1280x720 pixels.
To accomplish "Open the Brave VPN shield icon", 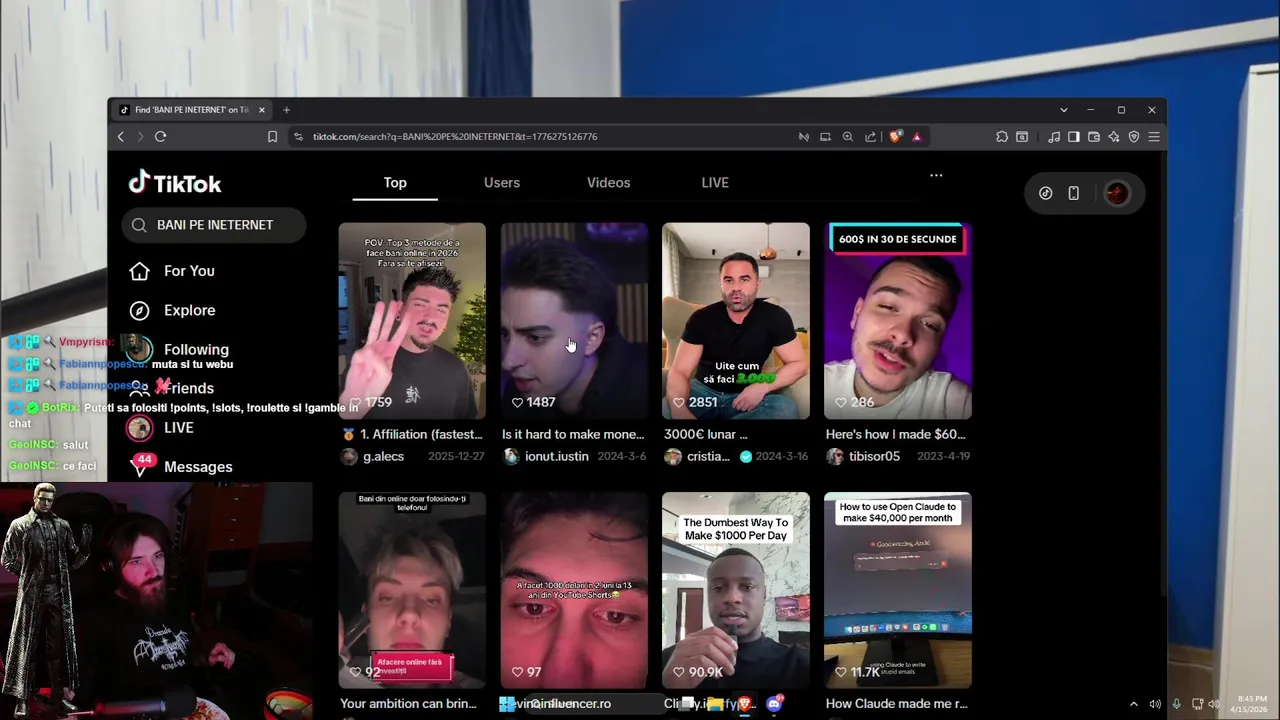I will click(x=1134, y=137).
